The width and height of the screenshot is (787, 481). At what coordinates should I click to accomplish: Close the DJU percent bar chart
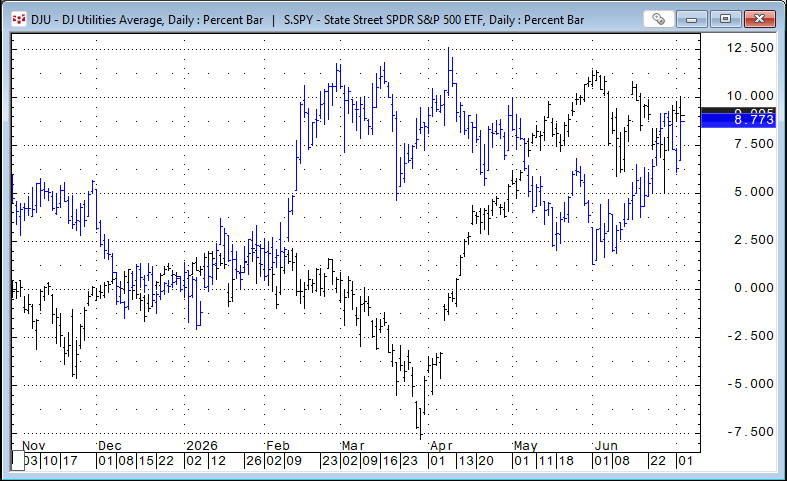click(x=759, y=19)
